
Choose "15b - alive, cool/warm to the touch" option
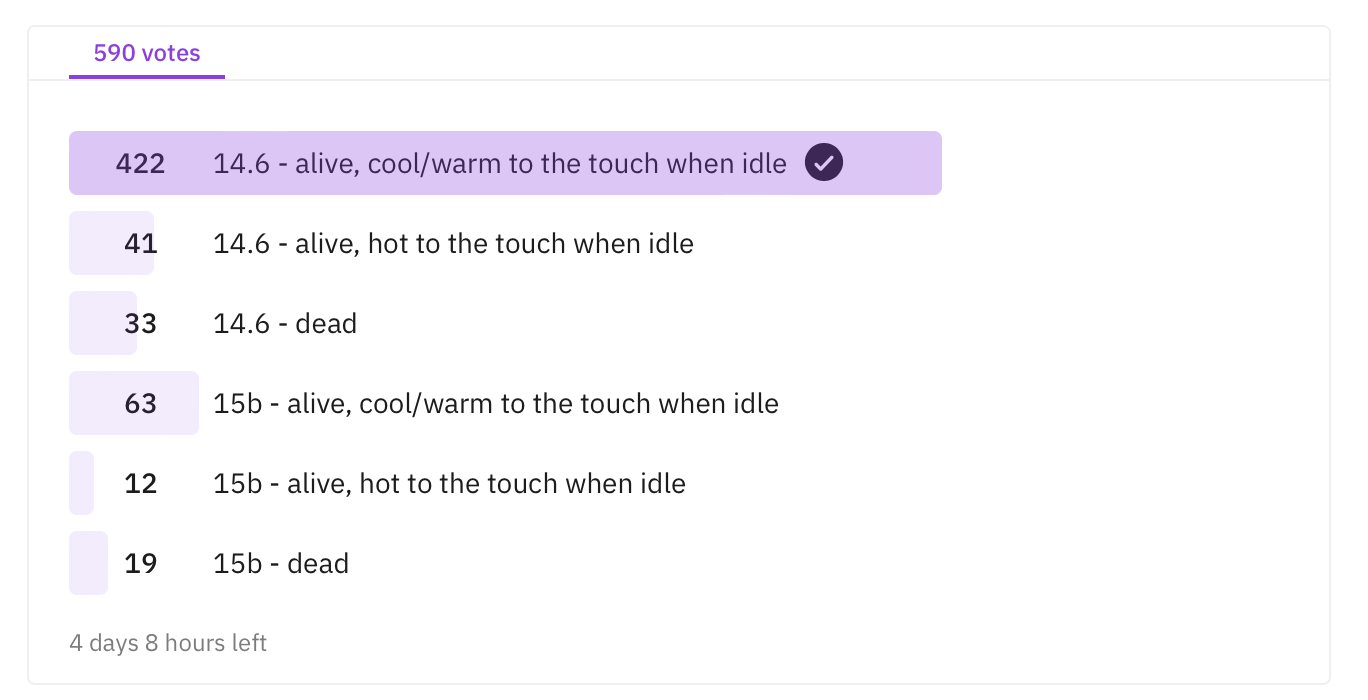(496, 403)
